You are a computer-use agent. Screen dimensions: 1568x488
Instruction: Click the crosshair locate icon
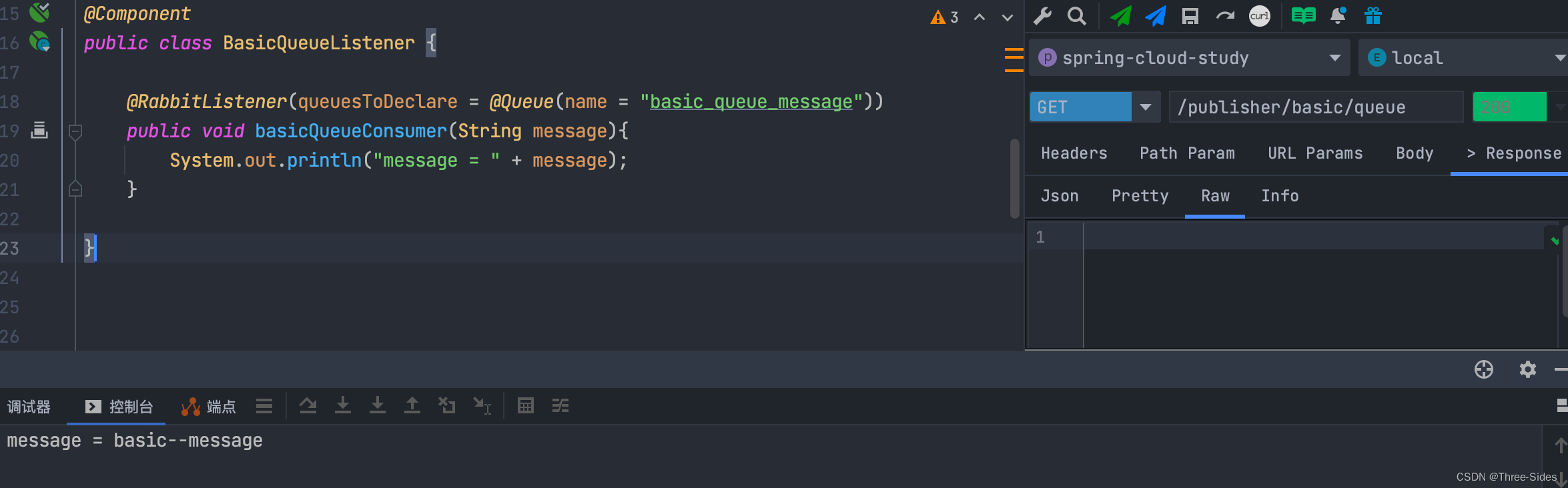click(x=1484, y=369)
